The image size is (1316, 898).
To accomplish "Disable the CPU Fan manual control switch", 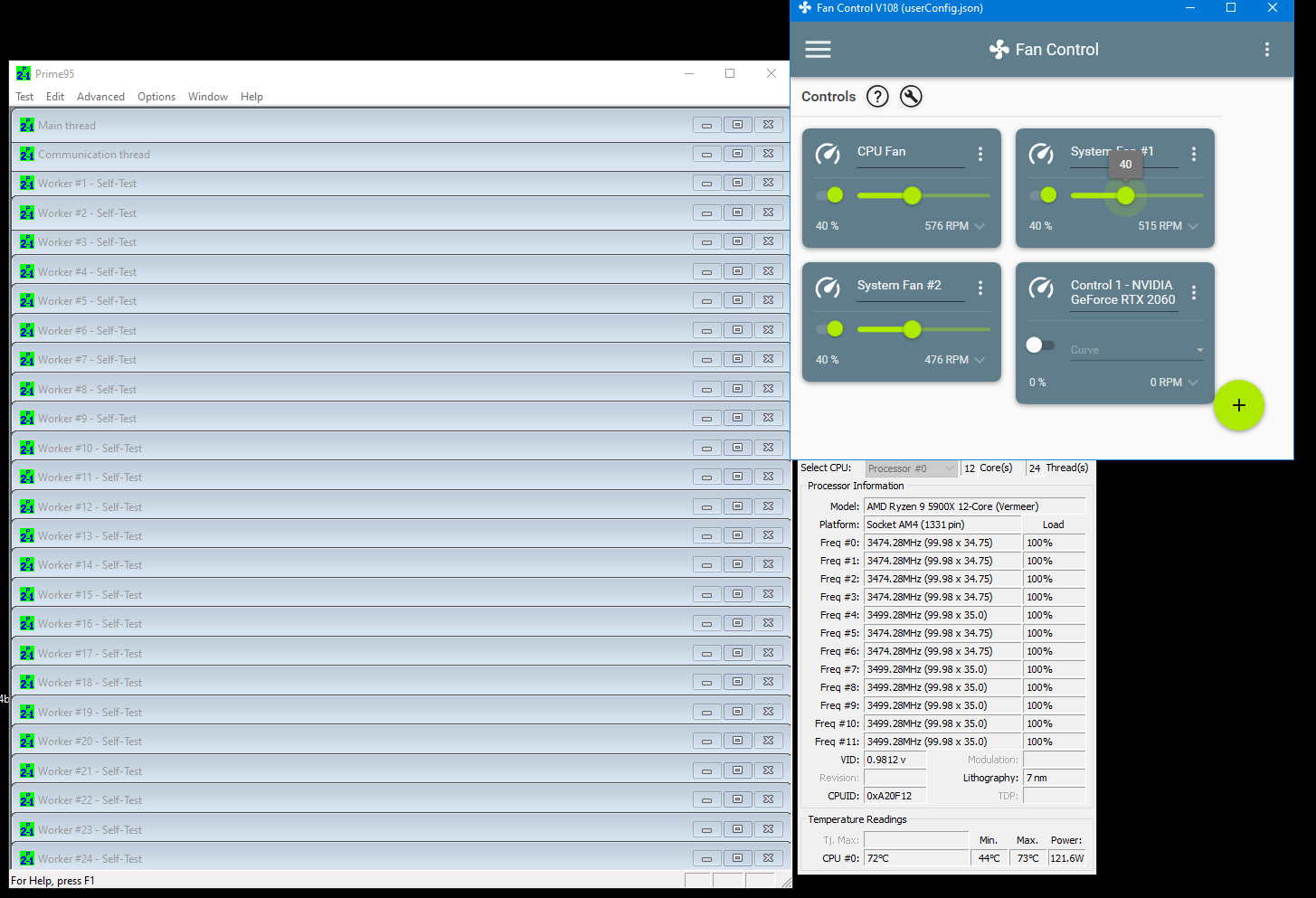I will click(829, 195).
